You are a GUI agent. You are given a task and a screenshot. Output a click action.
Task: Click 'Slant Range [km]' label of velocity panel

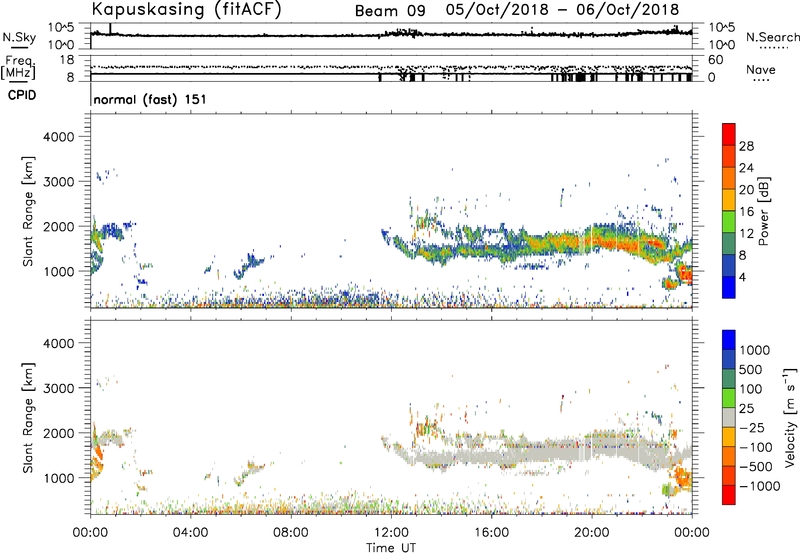click(x=28, y=418)
